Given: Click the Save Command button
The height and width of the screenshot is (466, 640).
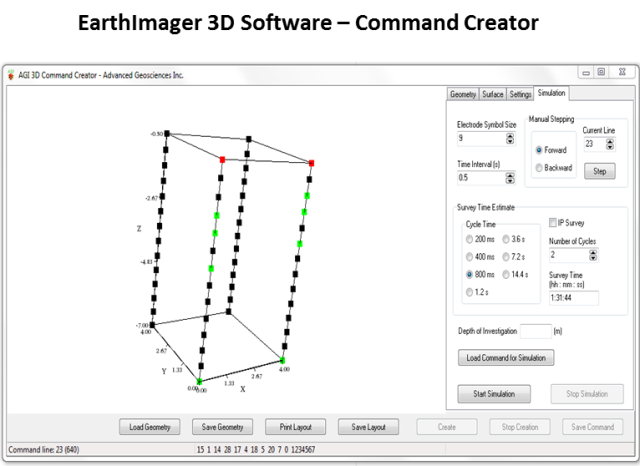Looking at the screenshot, I should (593, 427).
